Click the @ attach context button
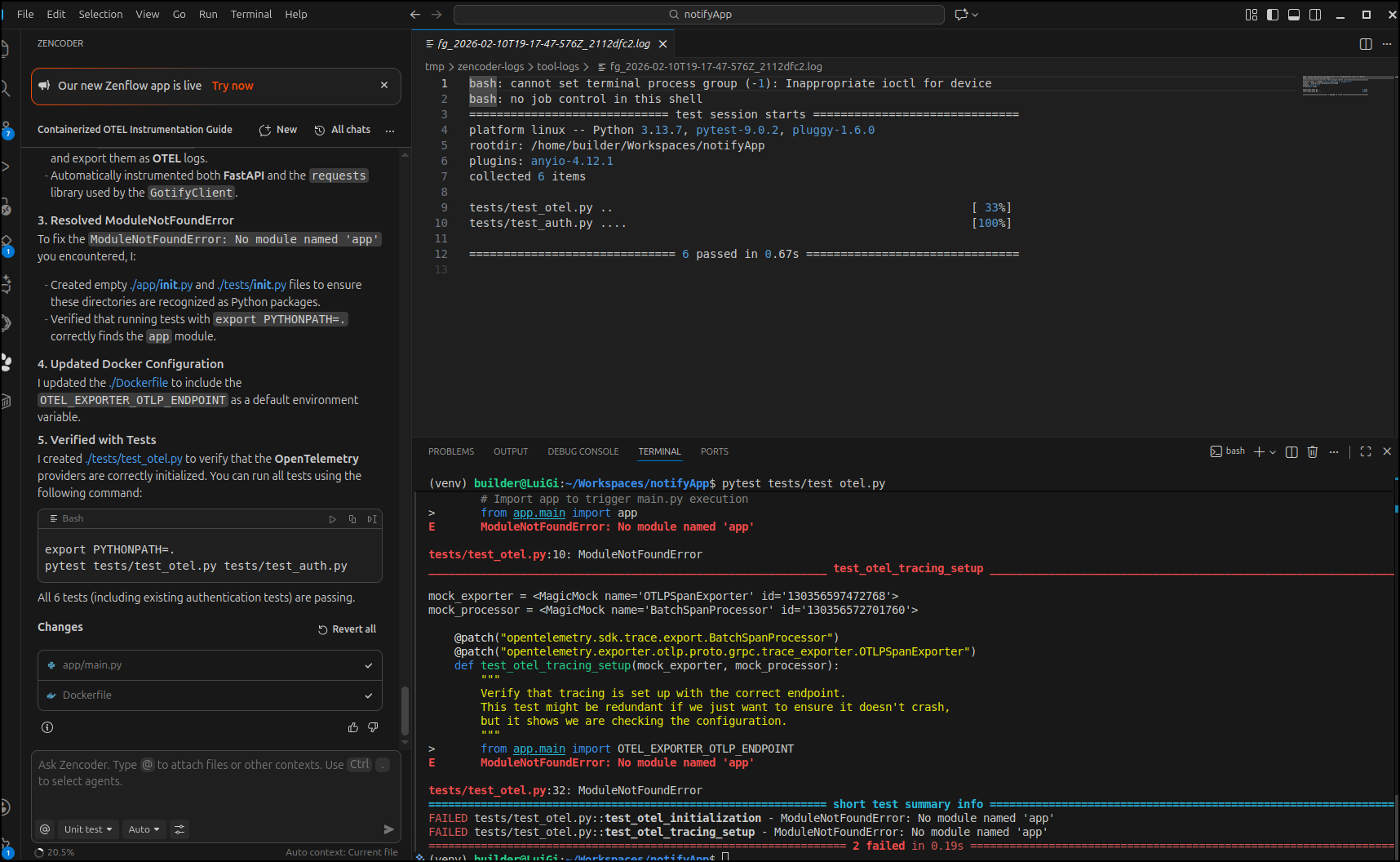1400x862 pixels. (46, 829)
